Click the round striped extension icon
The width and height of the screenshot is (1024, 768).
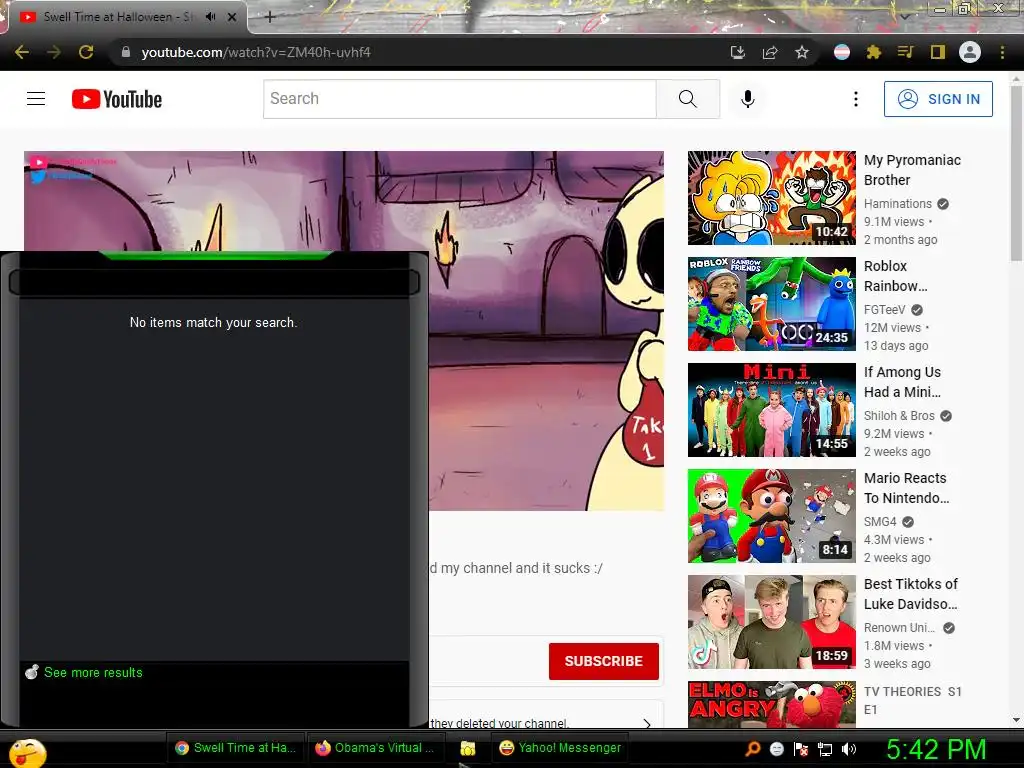842,52
